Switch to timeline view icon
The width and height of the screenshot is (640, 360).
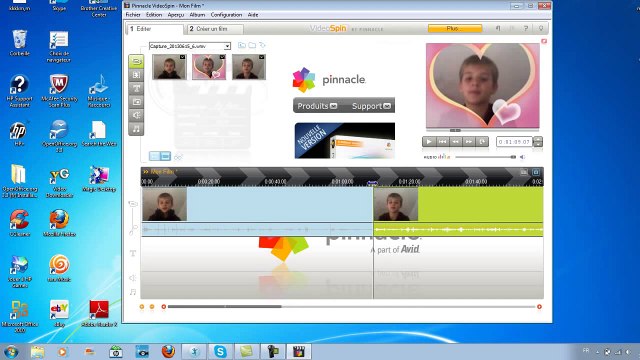[x=536, y=172]
